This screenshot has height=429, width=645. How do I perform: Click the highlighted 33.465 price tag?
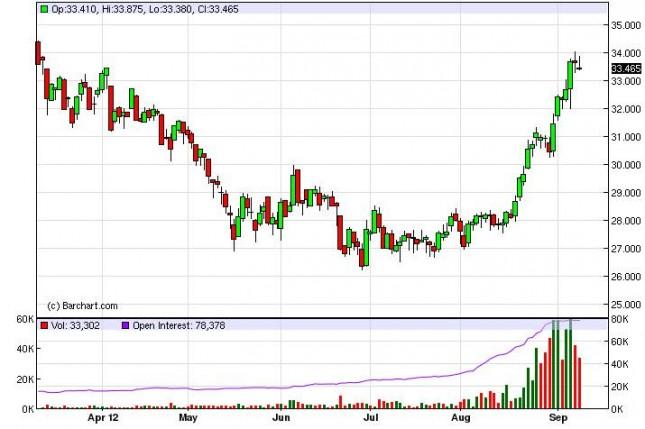pos(626,68)
